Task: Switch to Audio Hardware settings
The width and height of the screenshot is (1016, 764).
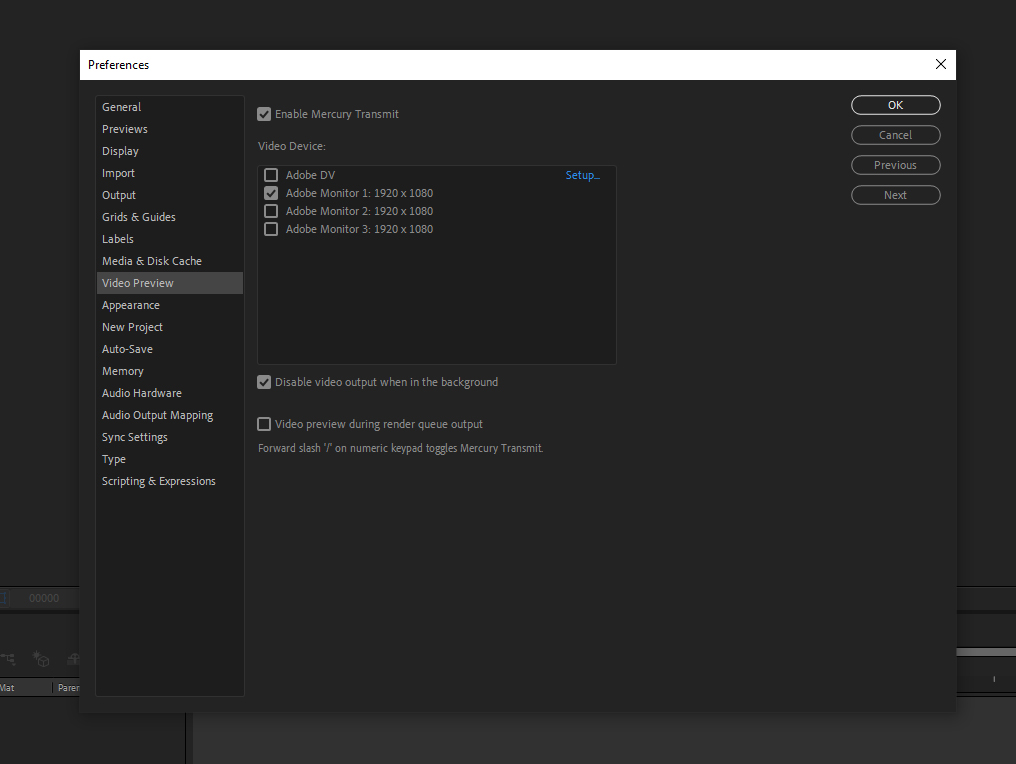Action: click(x=141, y=392)
